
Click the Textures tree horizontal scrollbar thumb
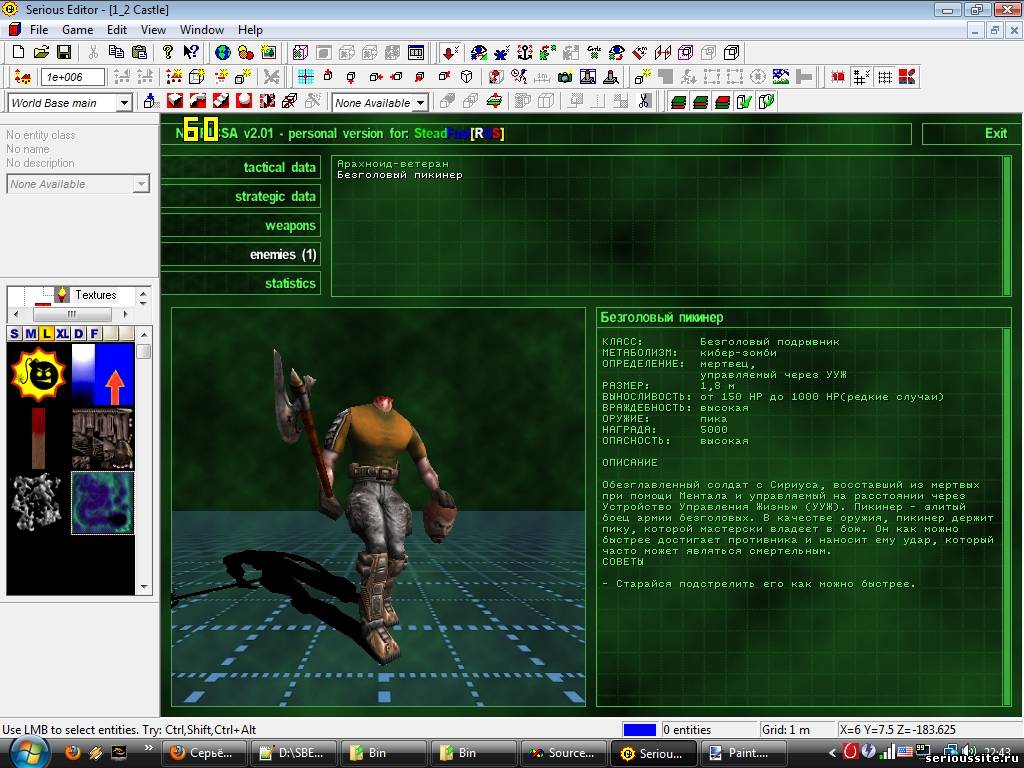(x=72, y=314)
